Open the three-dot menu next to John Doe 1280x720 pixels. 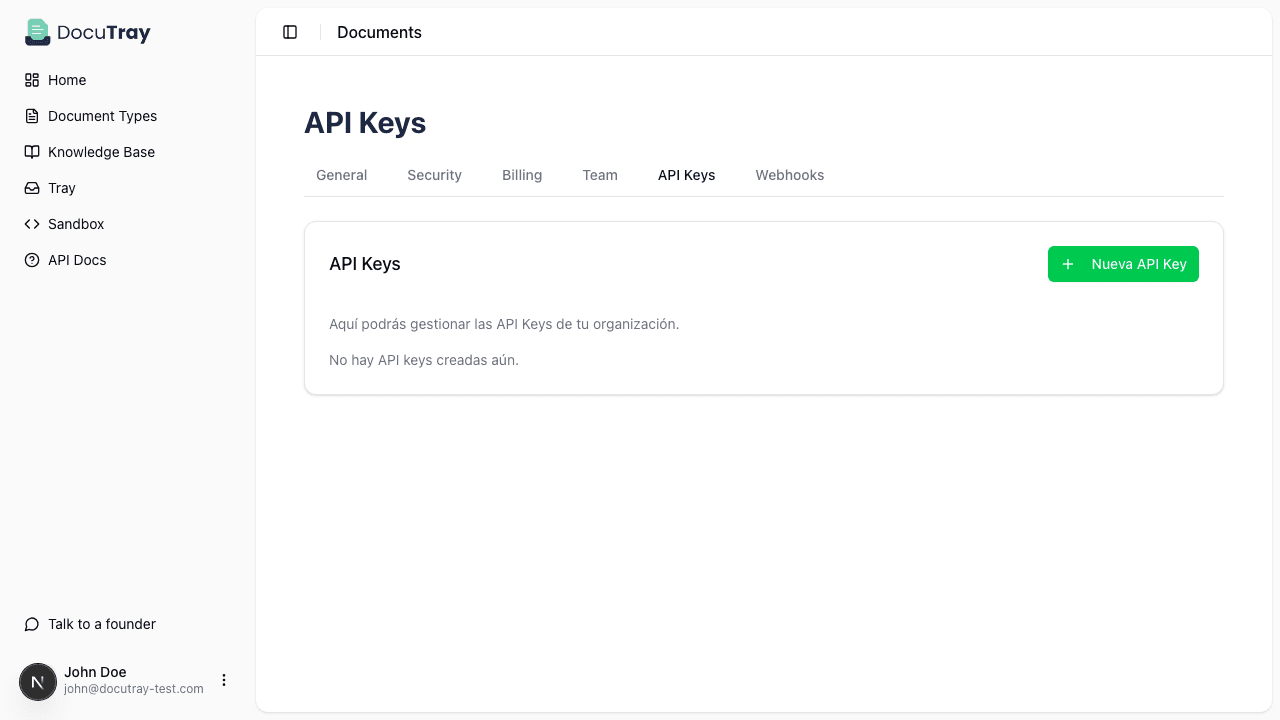pos(224,680)
